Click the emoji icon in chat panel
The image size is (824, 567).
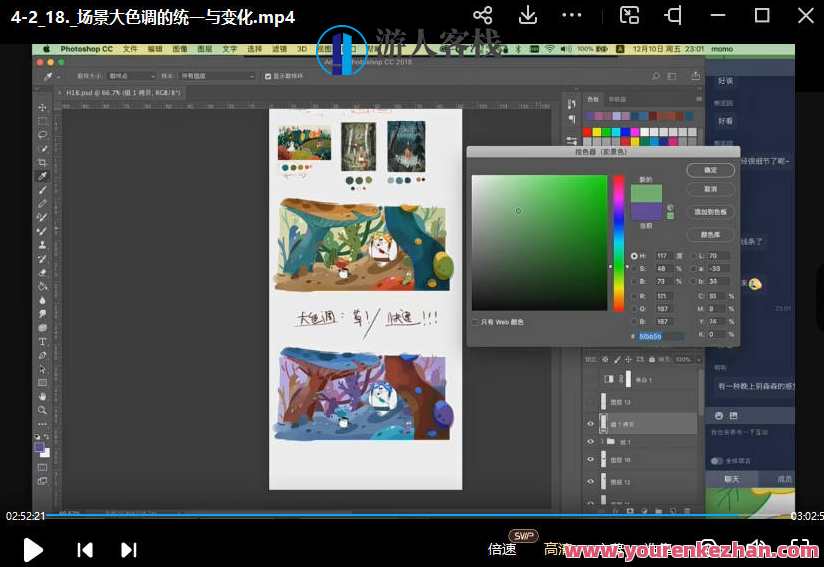tap(719, 416)
